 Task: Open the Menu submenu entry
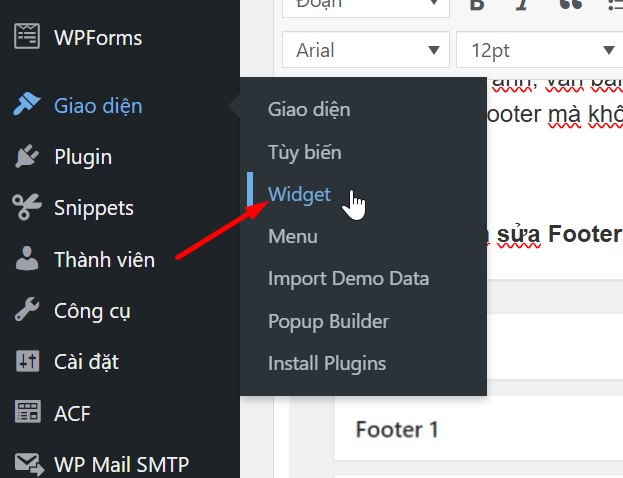tap(293, 236)
